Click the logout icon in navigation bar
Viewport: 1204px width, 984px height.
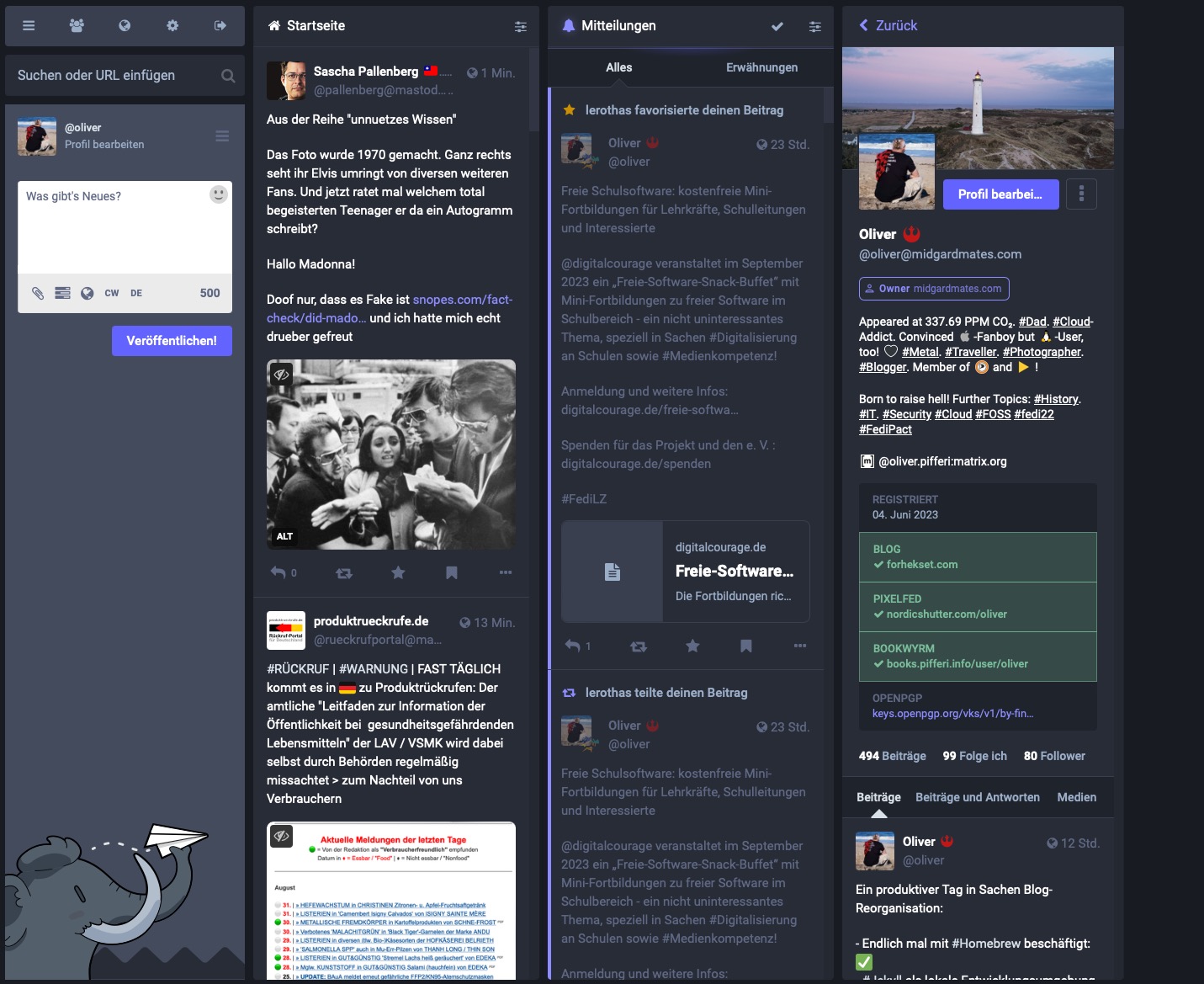[x=220, y=25]
